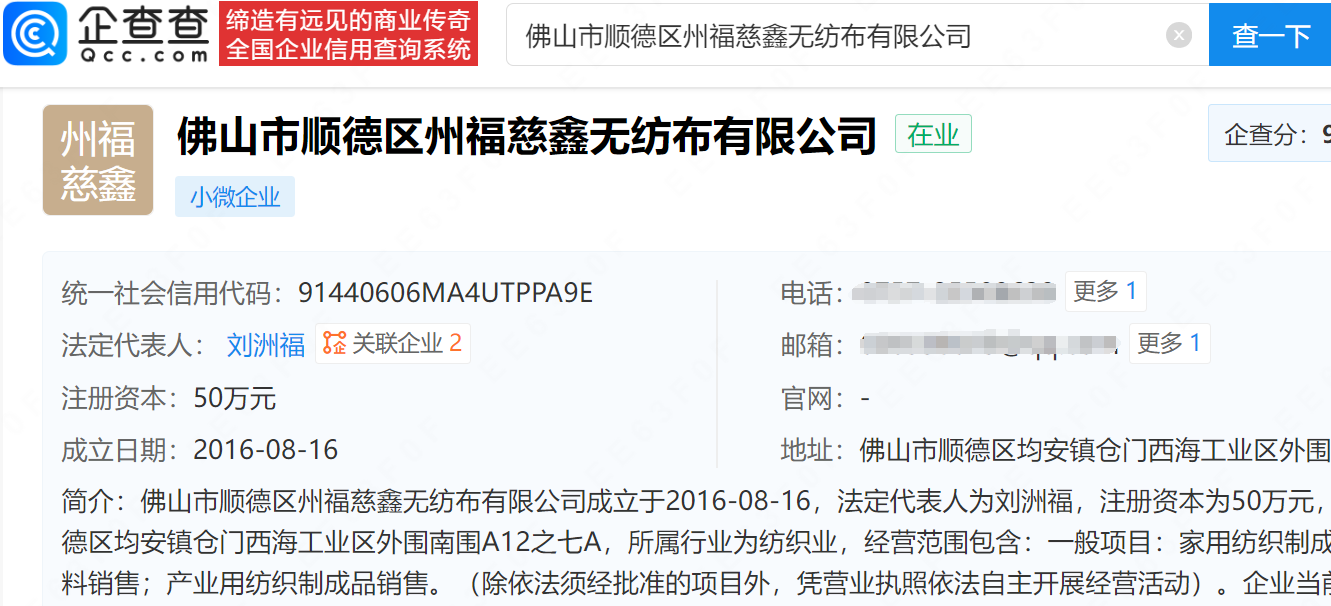Select the credit code 91440606MA4UTPPA9E text
Viewport: 1331px width, 606px height.
pos(446,293)
